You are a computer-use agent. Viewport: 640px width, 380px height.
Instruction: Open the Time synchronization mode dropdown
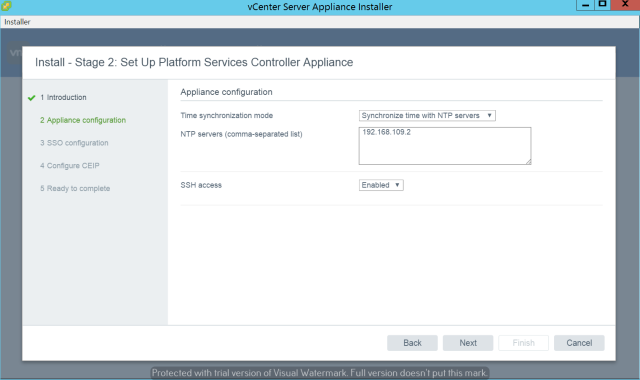[x=427, y=116]
